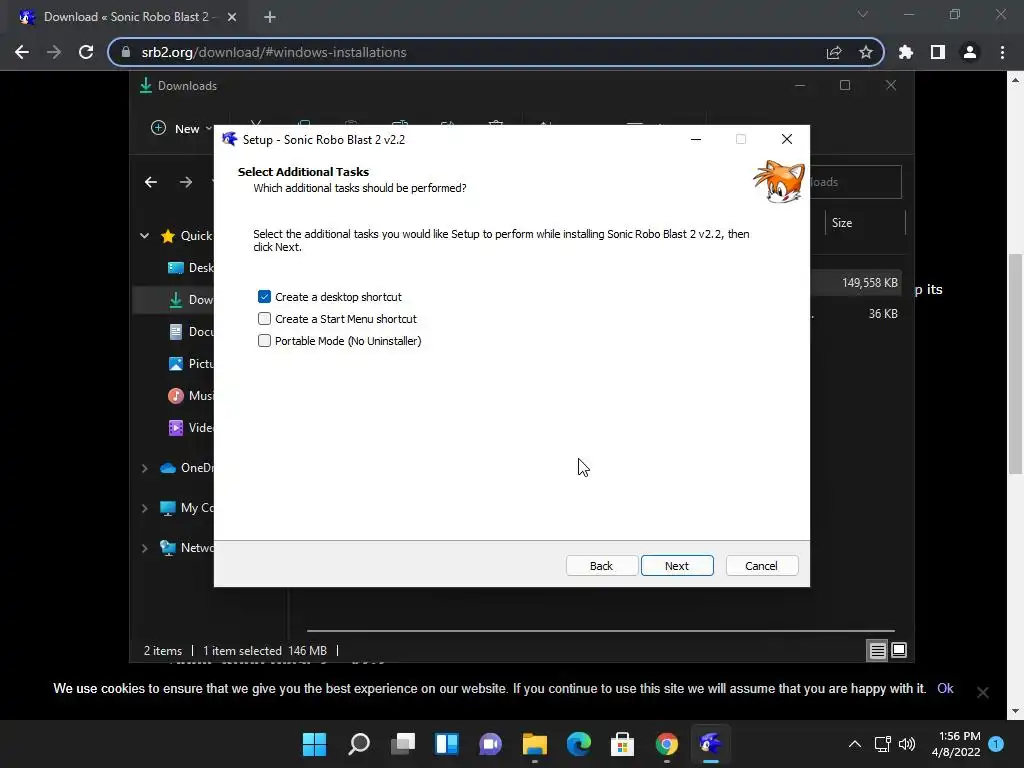This screenshot has height=768, width=1024.
Task: Open volume icon in system tray
Action: 906,744
